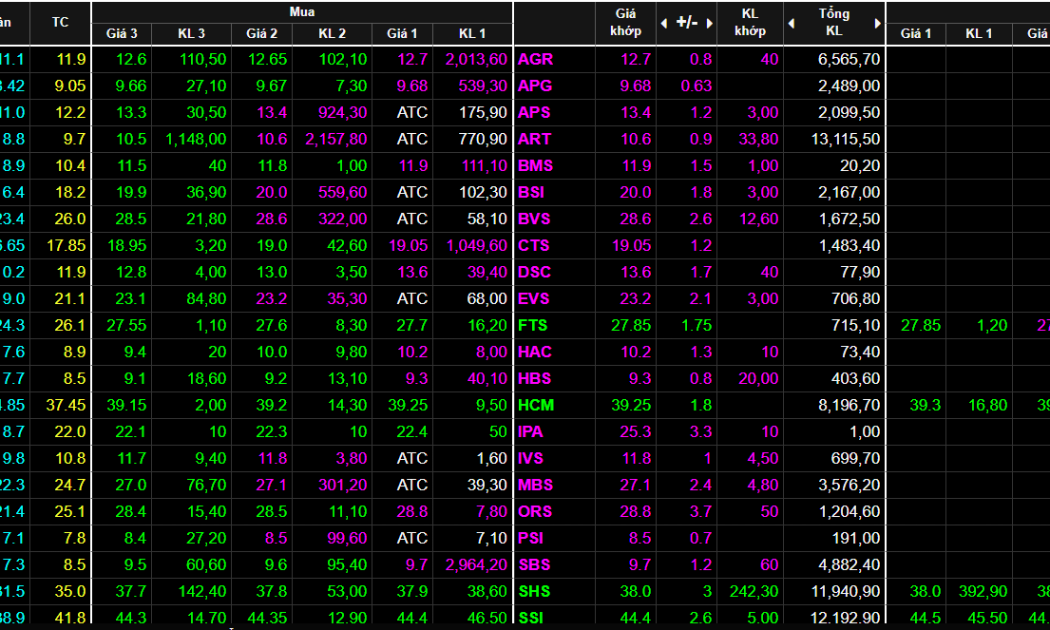Open the FTS stock symbol

[x=532, y=325]
